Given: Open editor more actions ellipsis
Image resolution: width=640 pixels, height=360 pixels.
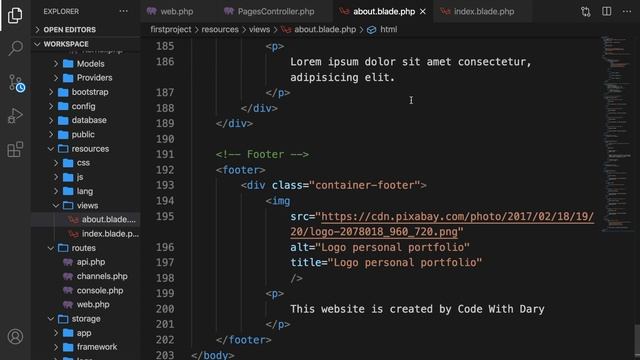Looking at the screenshot, I should click(627, 11).
